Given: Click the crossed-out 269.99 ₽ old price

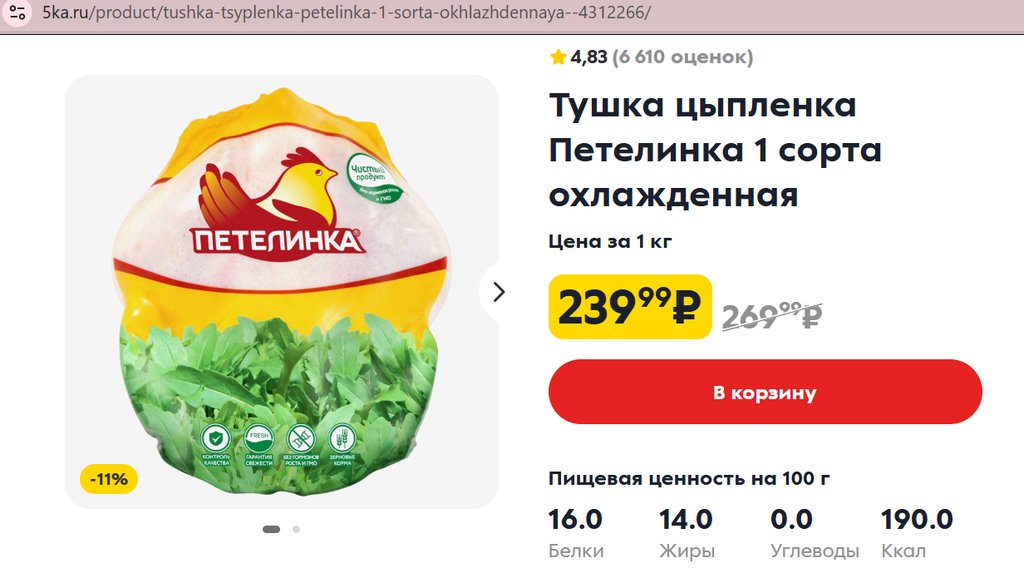Looking at the screenshot, I should tap(772, 316).
